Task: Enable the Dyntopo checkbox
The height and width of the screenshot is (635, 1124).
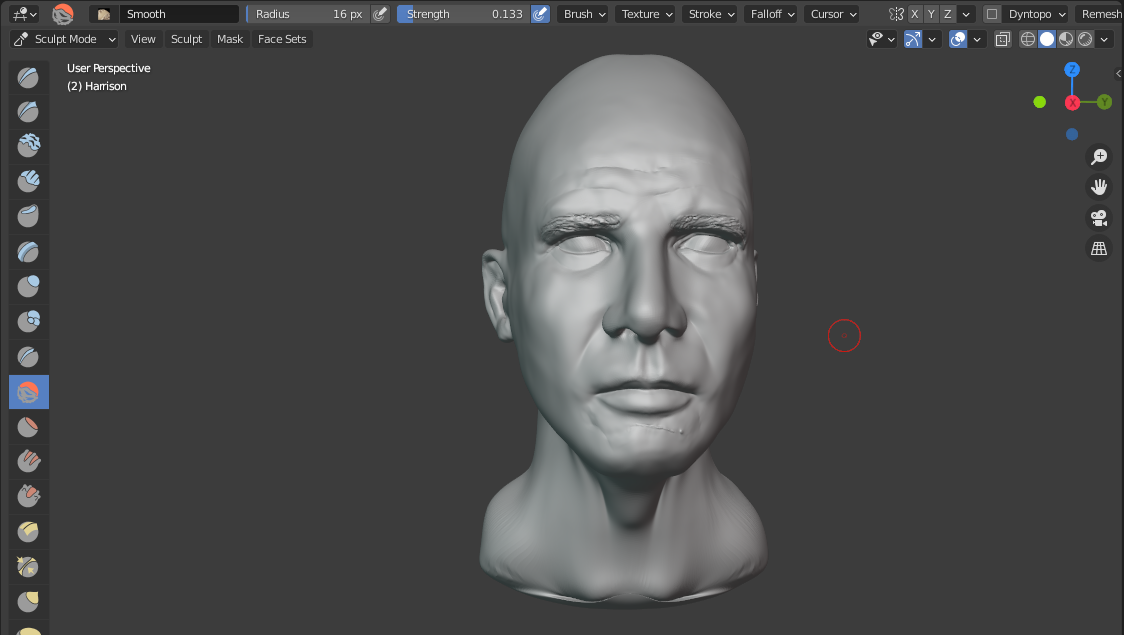Action: [991, 14]
